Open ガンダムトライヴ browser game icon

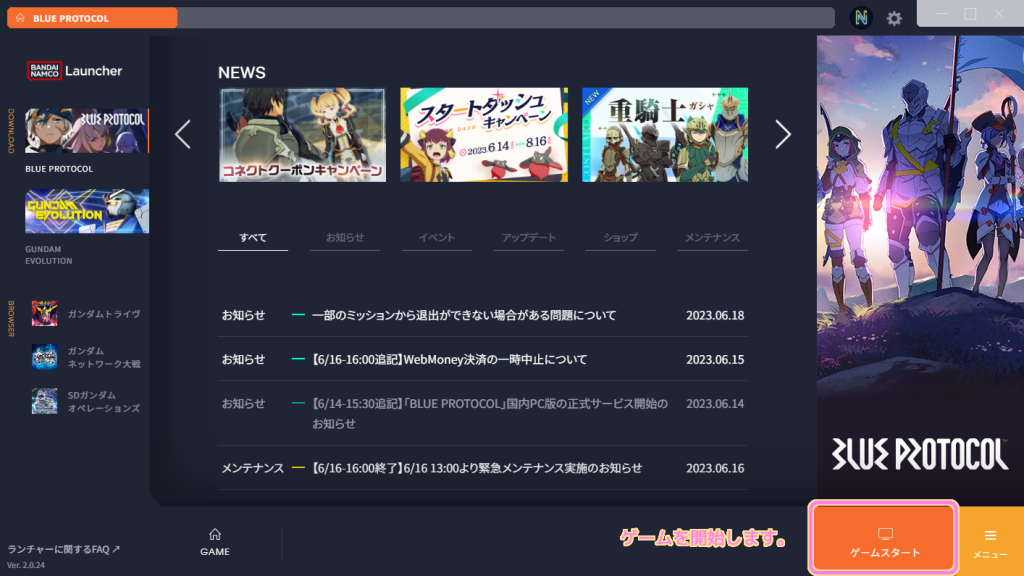(x=44, y=313)
